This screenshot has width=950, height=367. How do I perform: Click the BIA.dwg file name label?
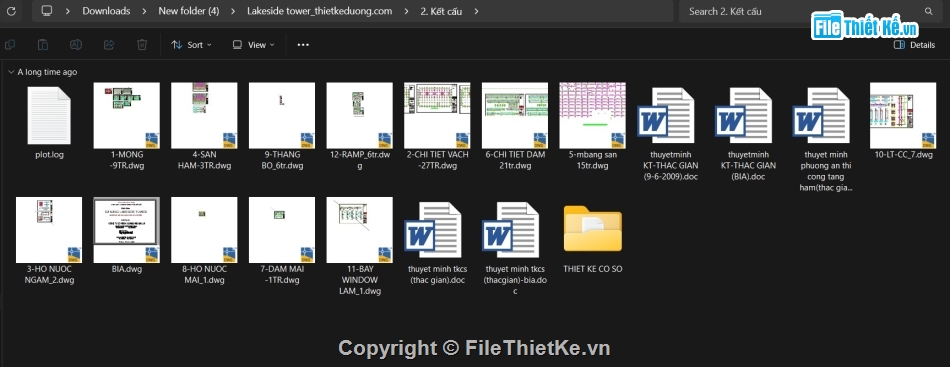(127, 269)
